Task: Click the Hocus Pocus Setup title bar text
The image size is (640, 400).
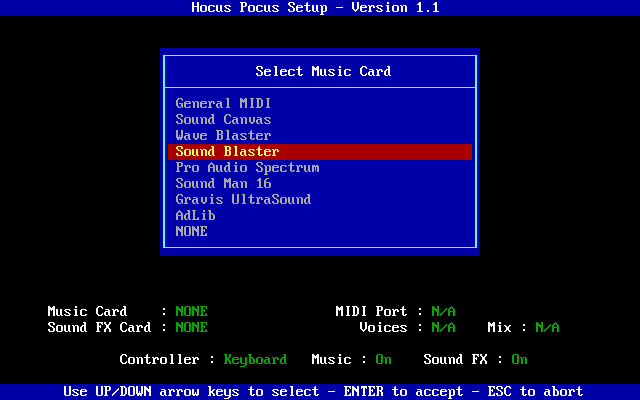Action: coord(316,7)
